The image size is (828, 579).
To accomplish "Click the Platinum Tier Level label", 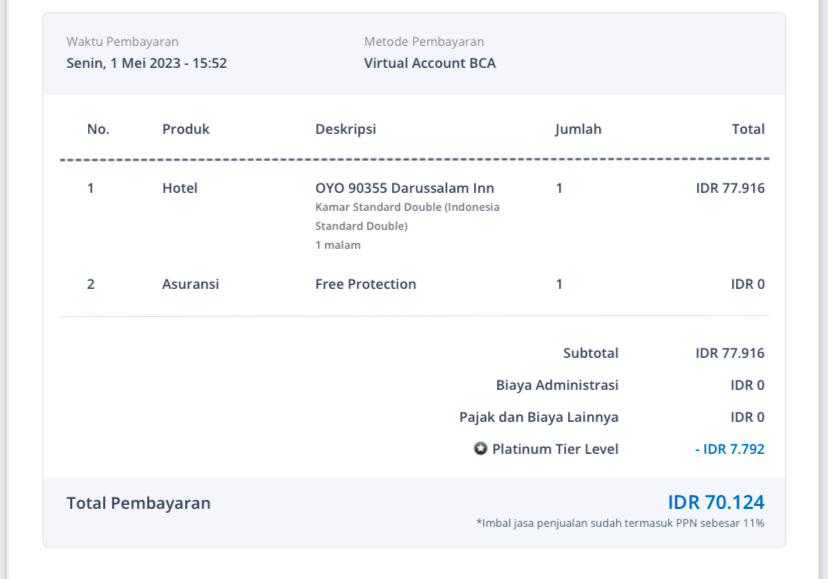I will click(555, 449).
